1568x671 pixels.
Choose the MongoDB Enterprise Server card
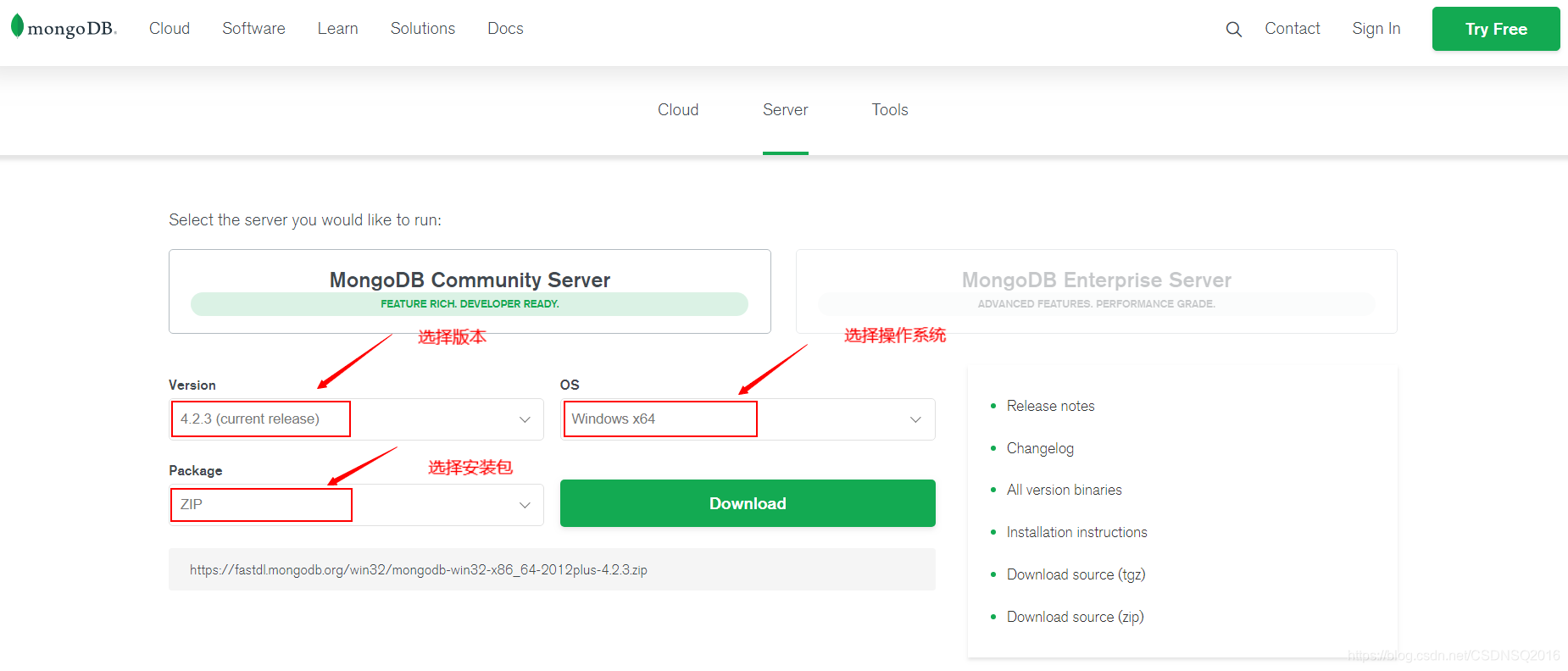pos(1097,291)
